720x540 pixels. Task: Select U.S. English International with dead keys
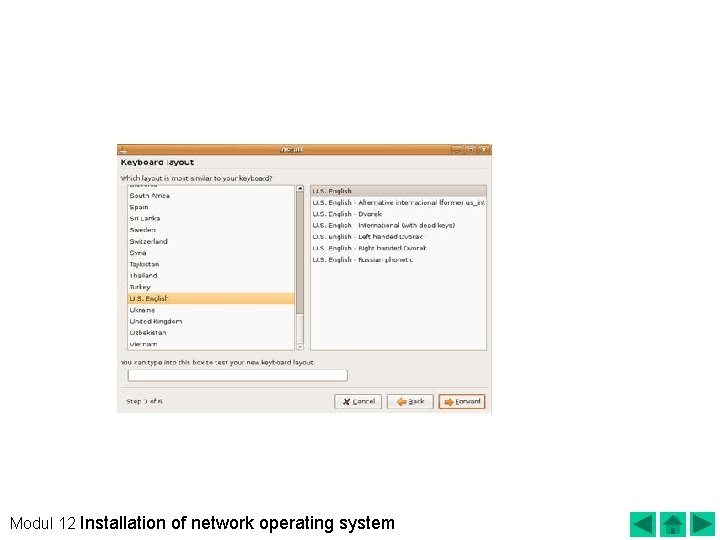398,225
